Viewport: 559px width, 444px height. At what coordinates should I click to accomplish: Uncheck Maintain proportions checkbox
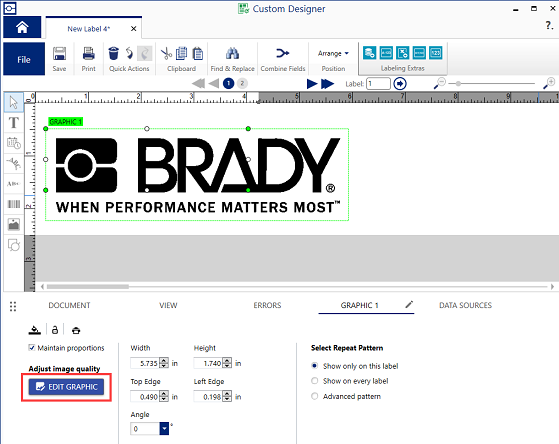pyautogui.click(x=32, y=348)
